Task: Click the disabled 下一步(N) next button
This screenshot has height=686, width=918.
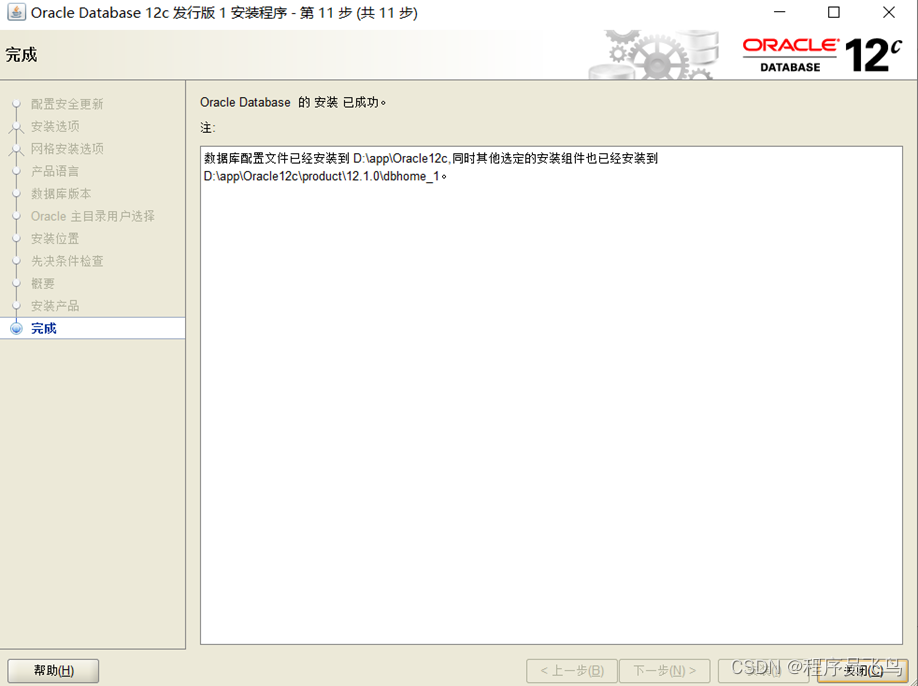Action: (x=664, y=671)
